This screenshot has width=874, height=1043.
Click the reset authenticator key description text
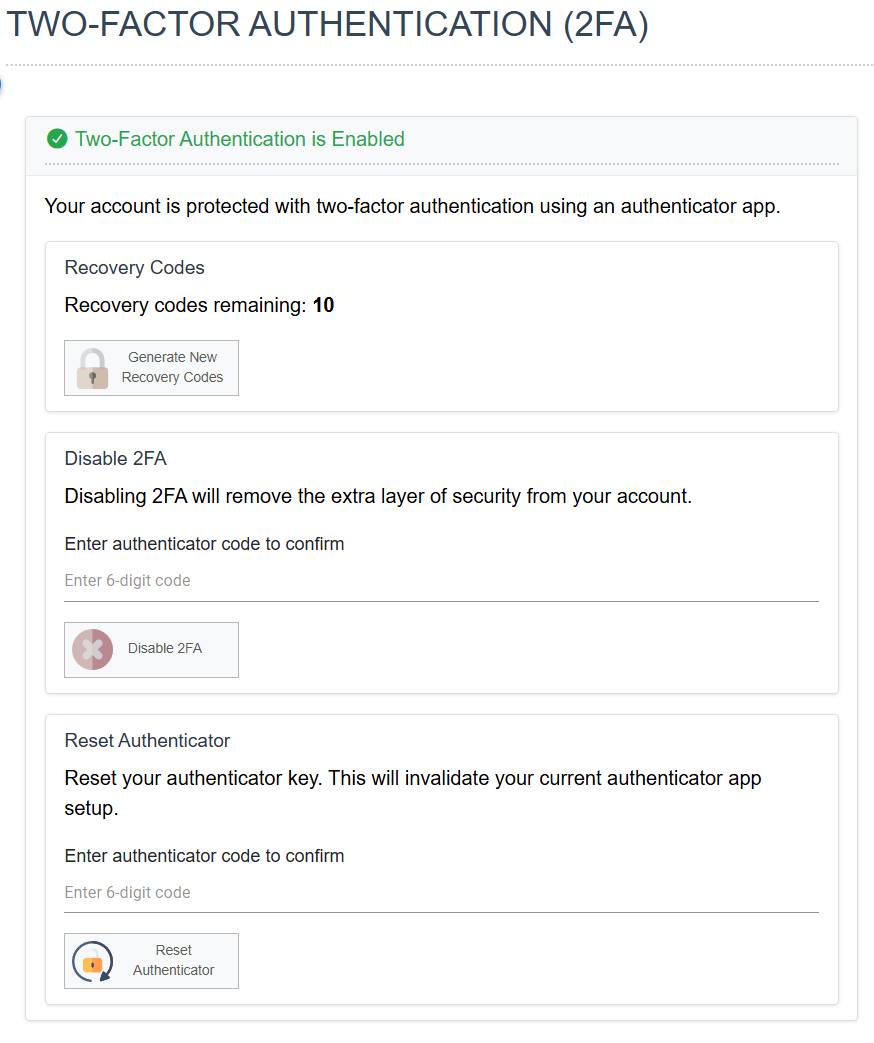pyautogui.click(x=413, y=793)
